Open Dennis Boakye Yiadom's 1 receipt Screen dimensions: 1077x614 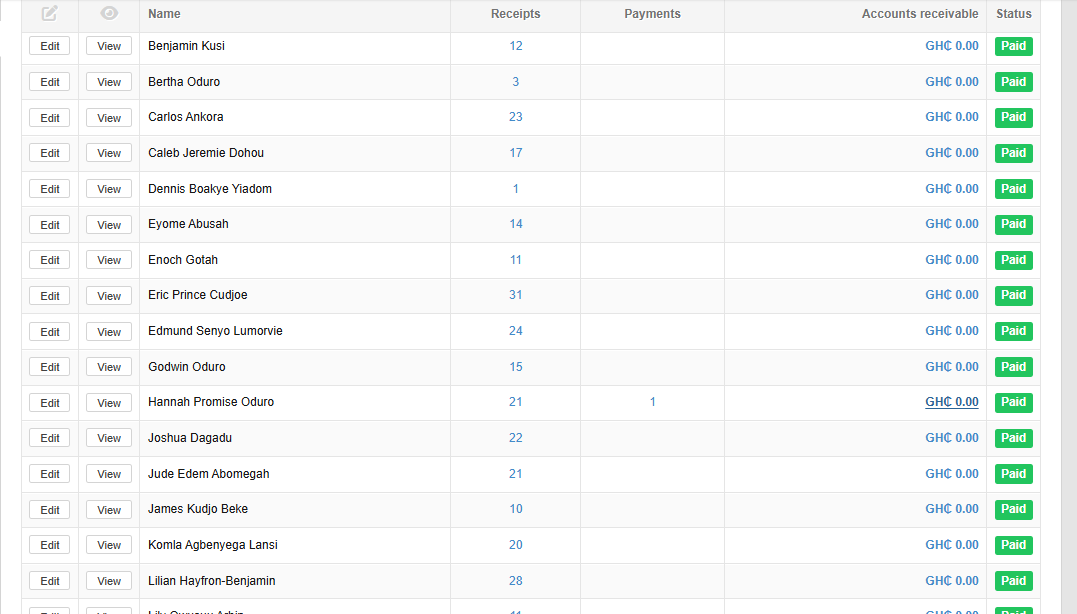point(516,189)
